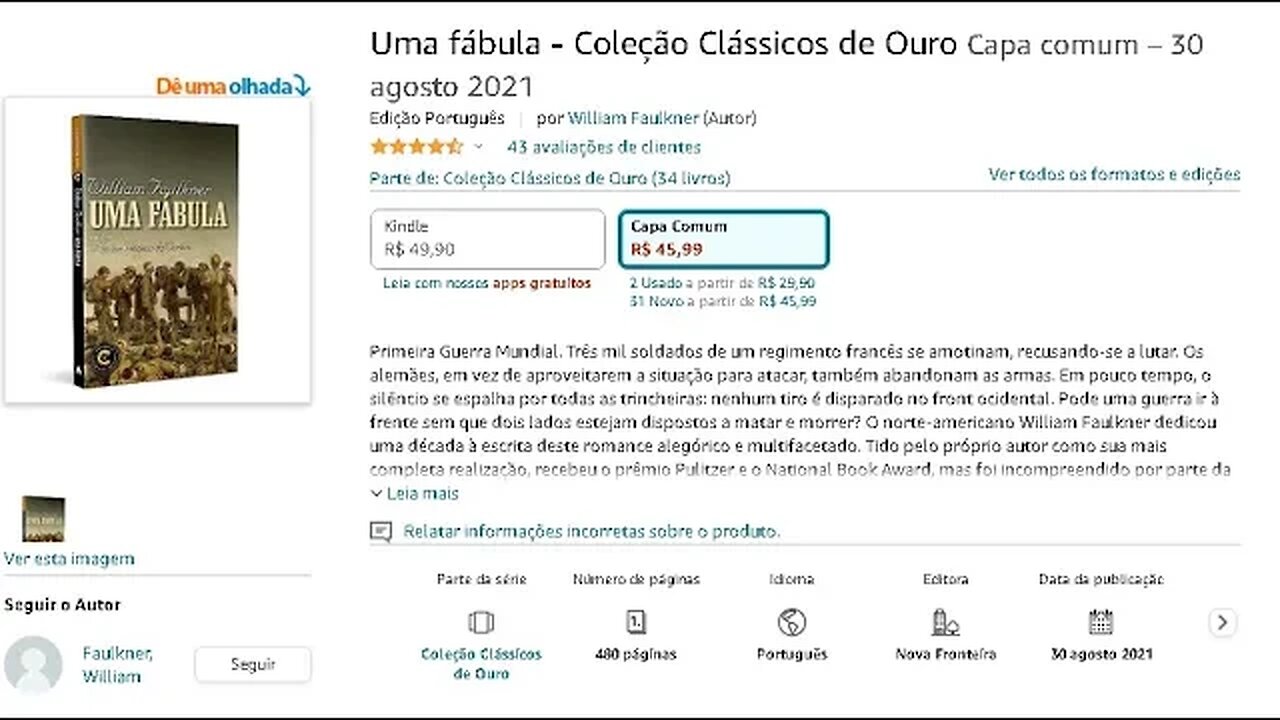Click the publication date calendar icon
The width and height of the screenshot is (1280, 720).
pyautogui.click(x=1101, y=622)
